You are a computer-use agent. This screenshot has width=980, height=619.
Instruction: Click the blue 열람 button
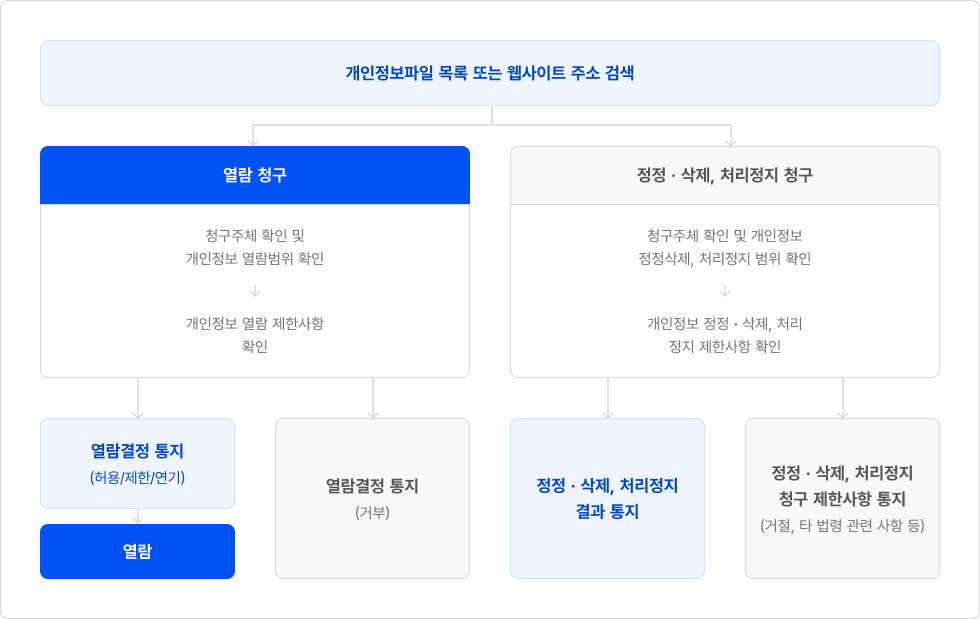138,551
